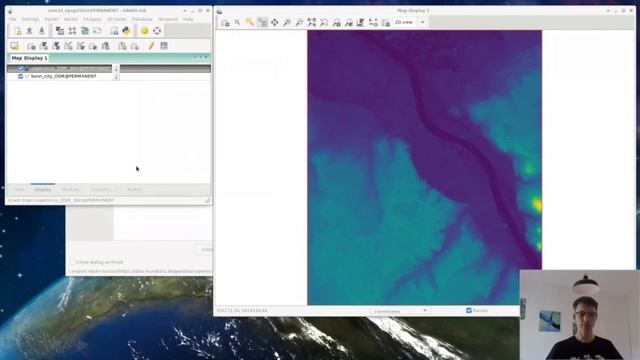Viewport: 640px width, 360px height.
Task: Click the webcam video thumbnail
Action: [x=580, y=315]
